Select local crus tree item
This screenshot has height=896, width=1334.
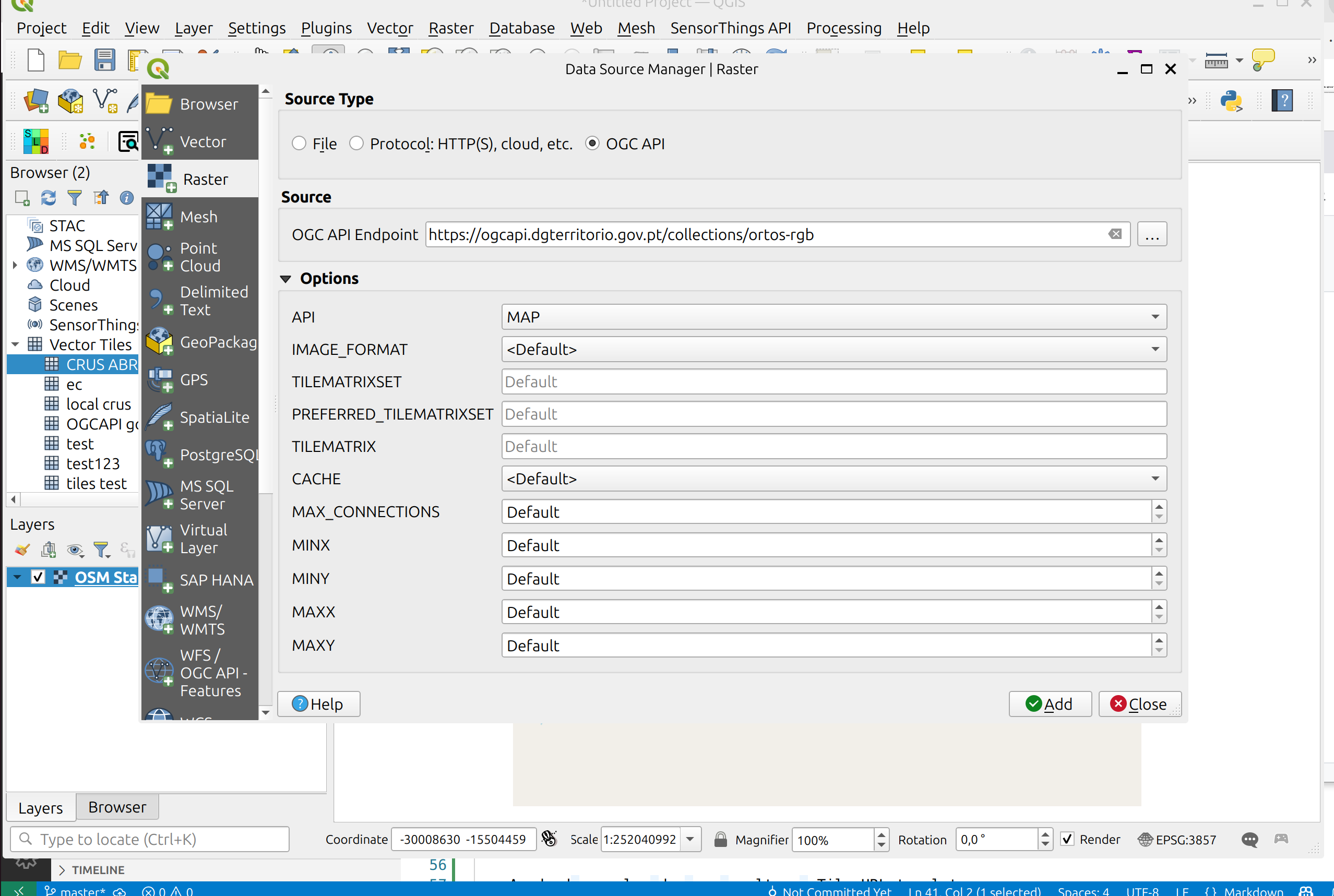click(x=98, y=404)
